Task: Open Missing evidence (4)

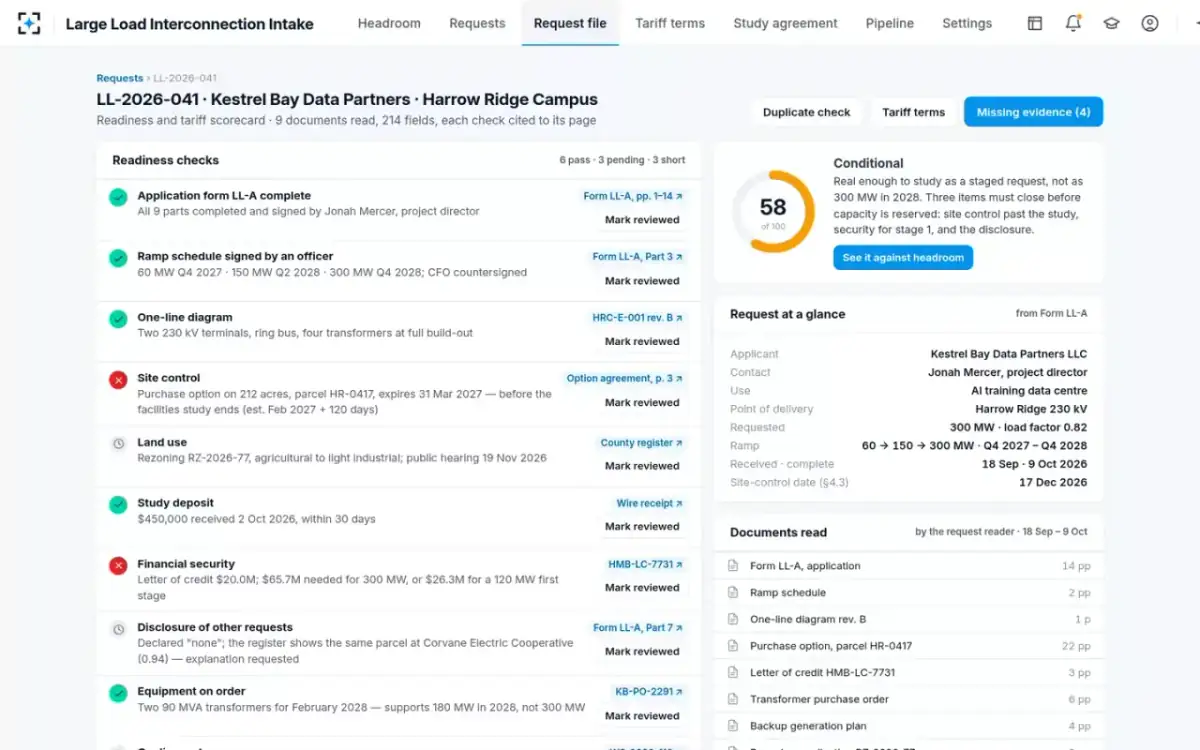Action: 1033,112
